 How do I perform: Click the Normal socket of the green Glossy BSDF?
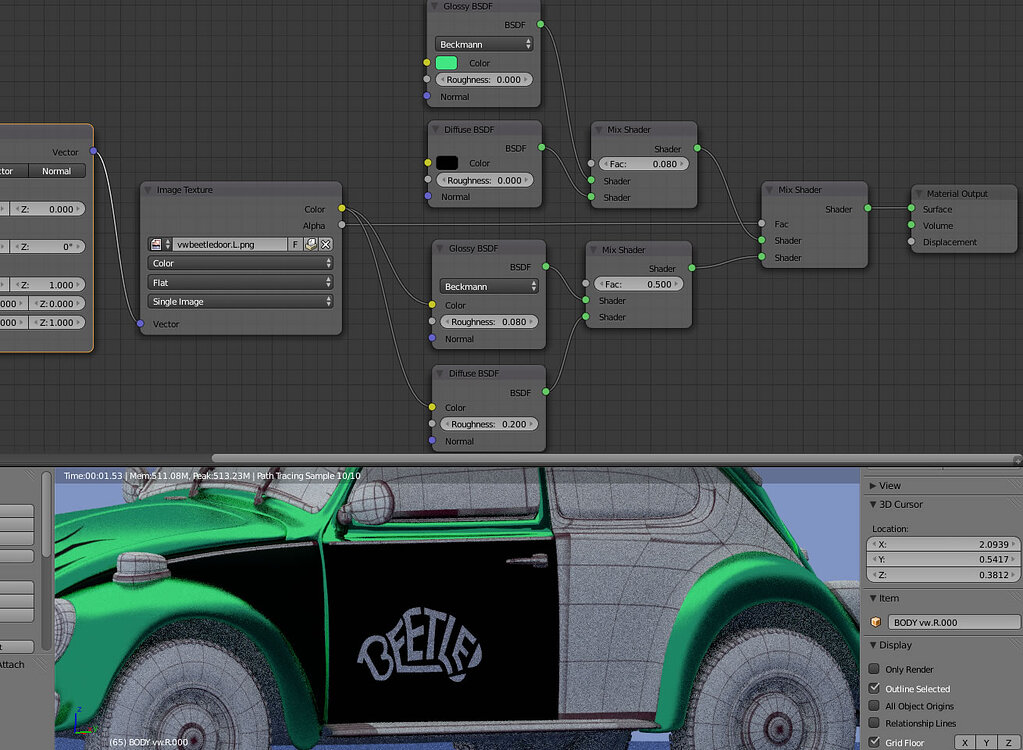click(427, 96)
